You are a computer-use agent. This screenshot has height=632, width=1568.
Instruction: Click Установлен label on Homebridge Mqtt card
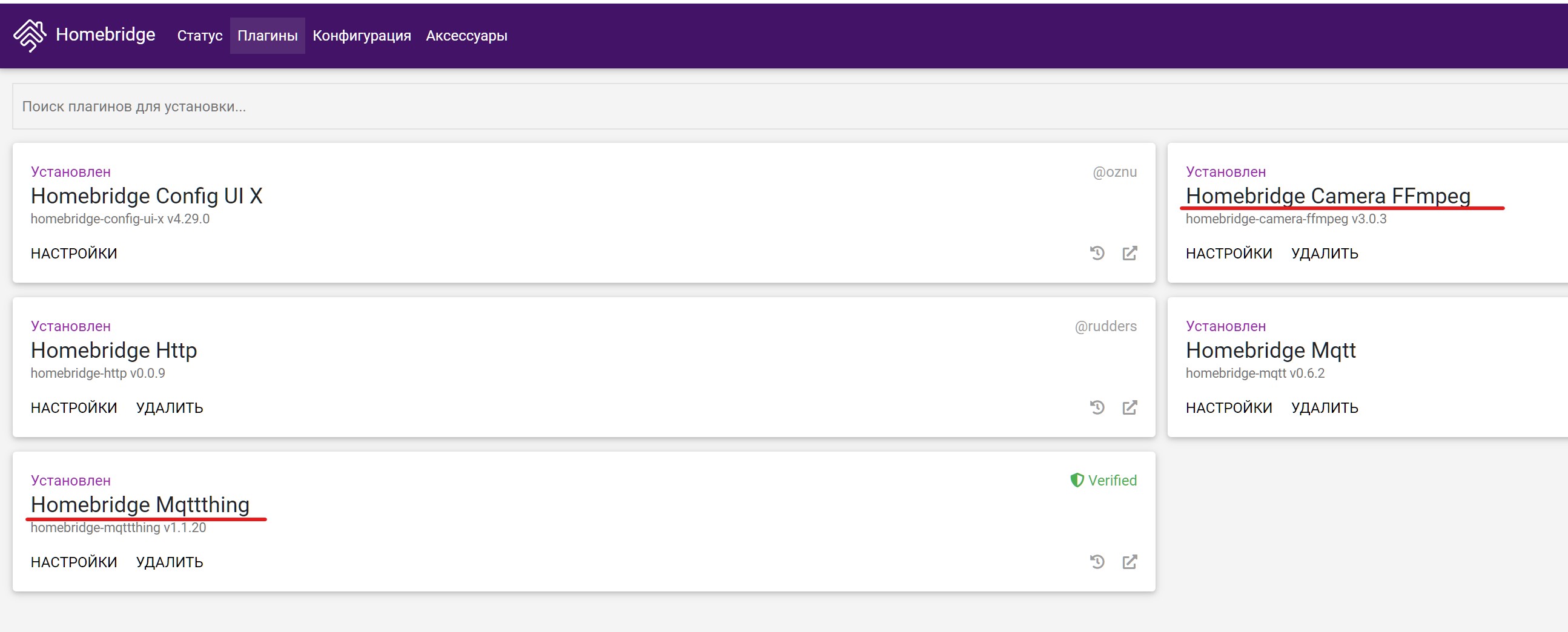pos(1225,327)
